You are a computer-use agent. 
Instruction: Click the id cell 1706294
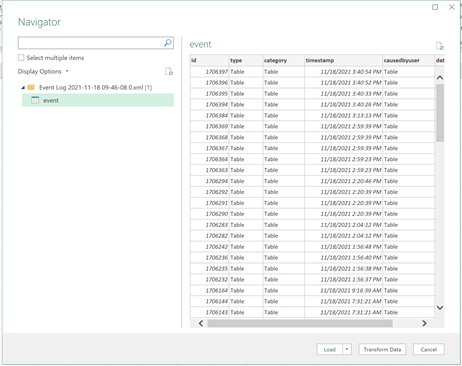pos(209,181)
